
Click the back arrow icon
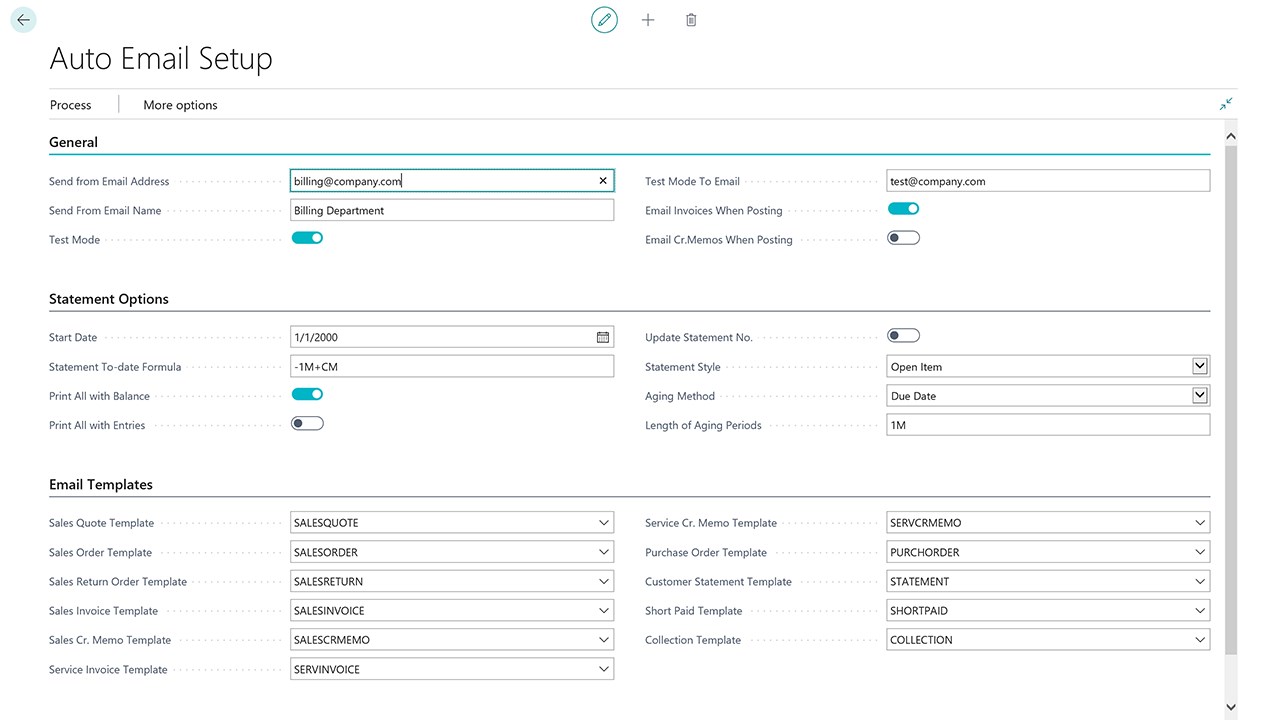(23, 20)
